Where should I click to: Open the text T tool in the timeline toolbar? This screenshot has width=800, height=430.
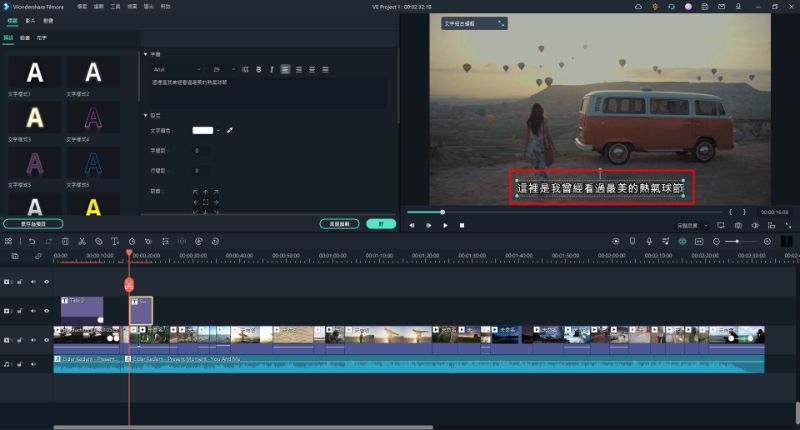[x=115, y=241]
